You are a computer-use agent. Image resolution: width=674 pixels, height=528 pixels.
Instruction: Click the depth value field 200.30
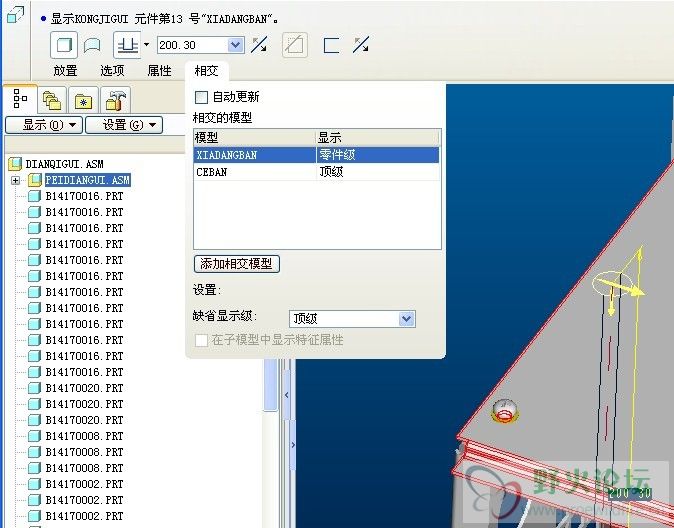click(x=192, y=45)
